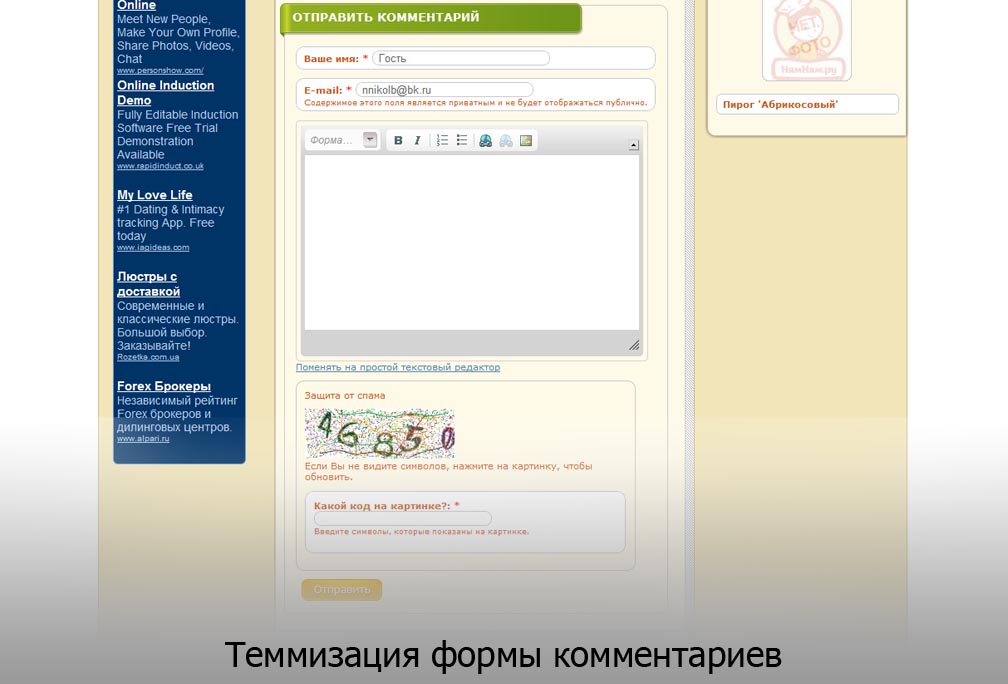
Task: Open the 'My Love Life' ad link
Action: point(155,195)
